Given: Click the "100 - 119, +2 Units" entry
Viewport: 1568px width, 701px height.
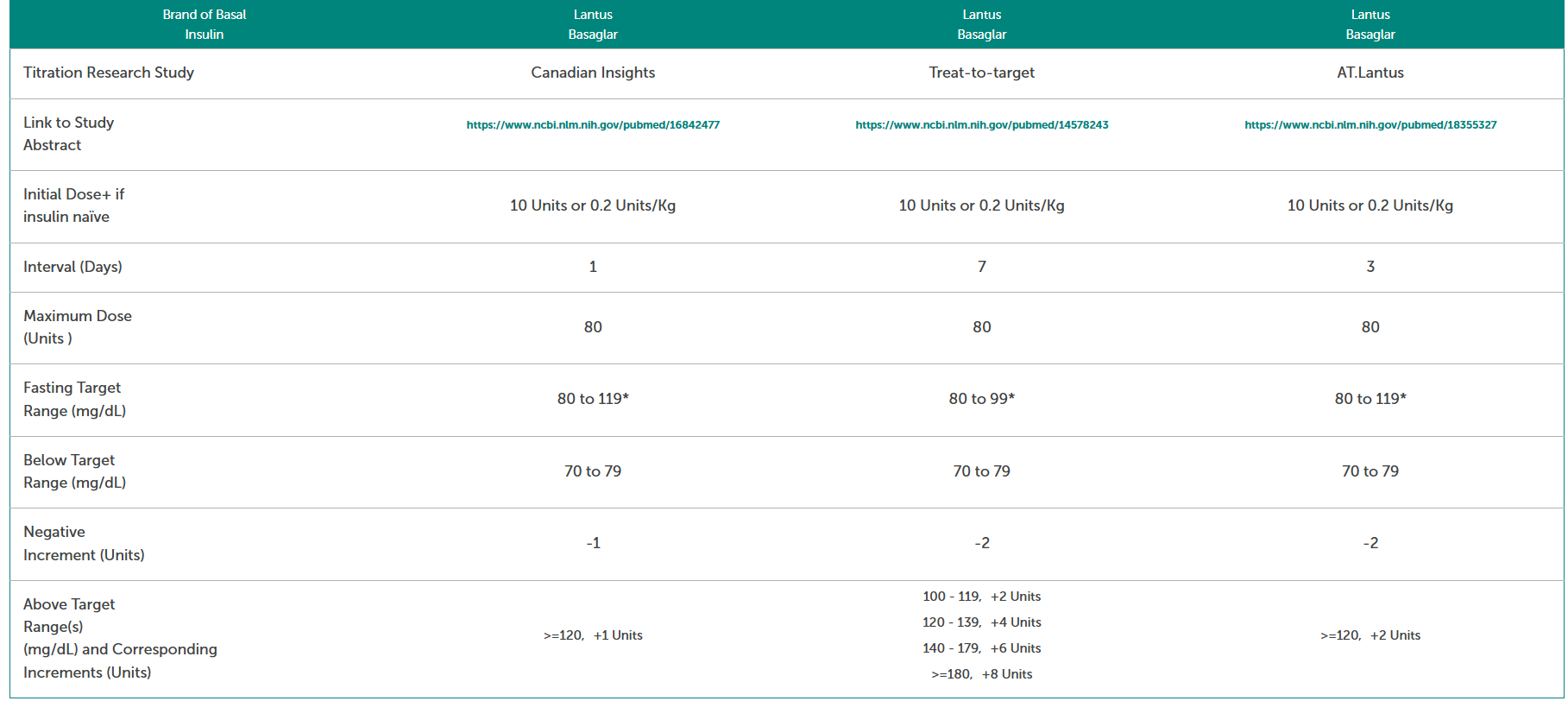Looking at the screenshot, I should [x=981, y=597].
